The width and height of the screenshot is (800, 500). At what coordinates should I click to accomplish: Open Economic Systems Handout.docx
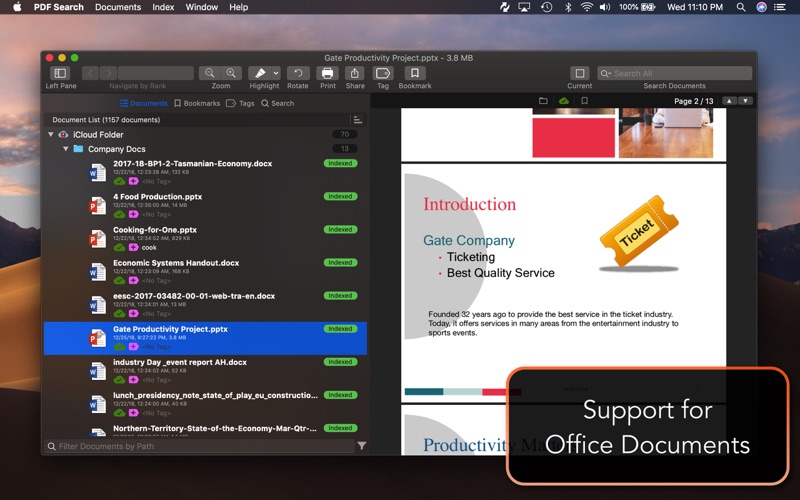coord(176,263)
